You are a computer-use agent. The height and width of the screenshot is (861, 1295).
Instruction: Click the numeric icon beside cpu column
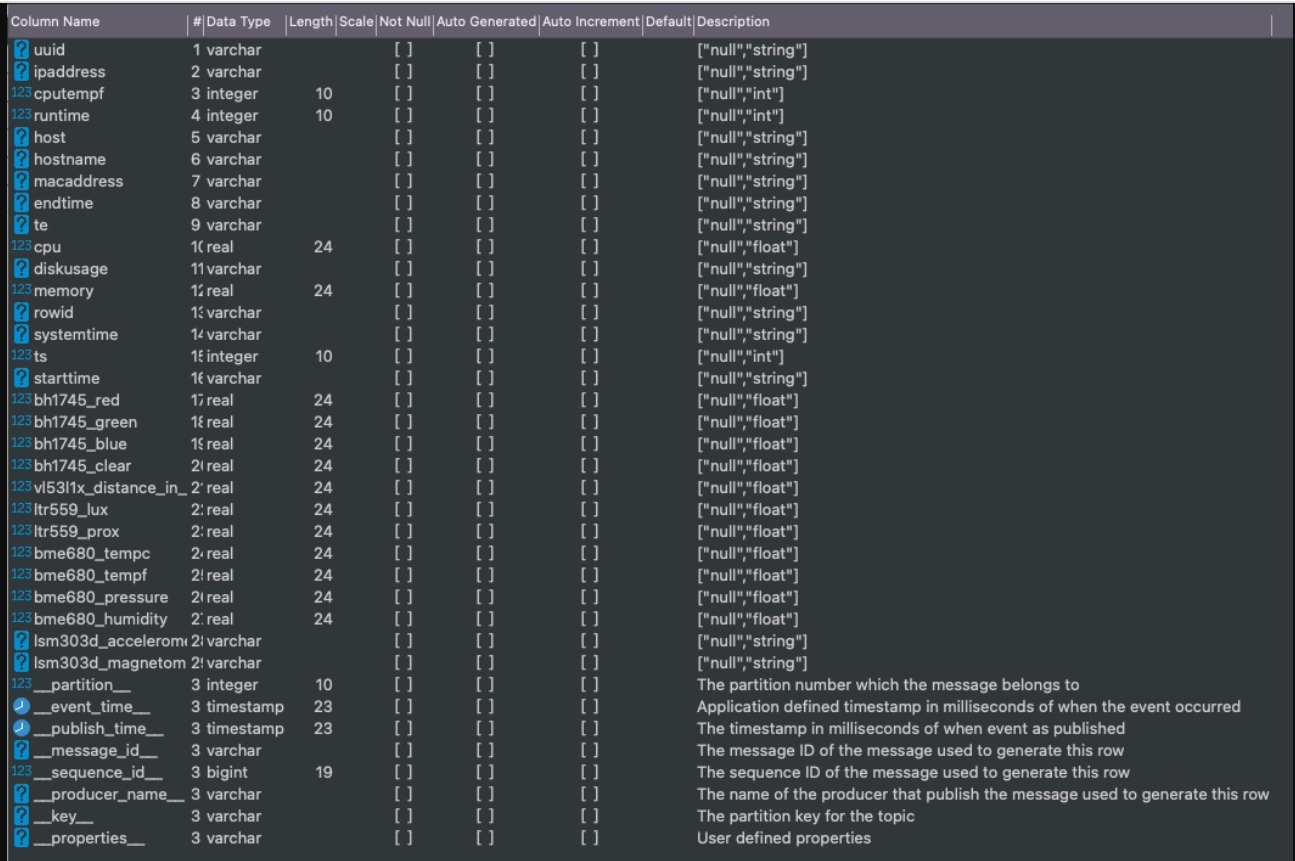point(21,247)
